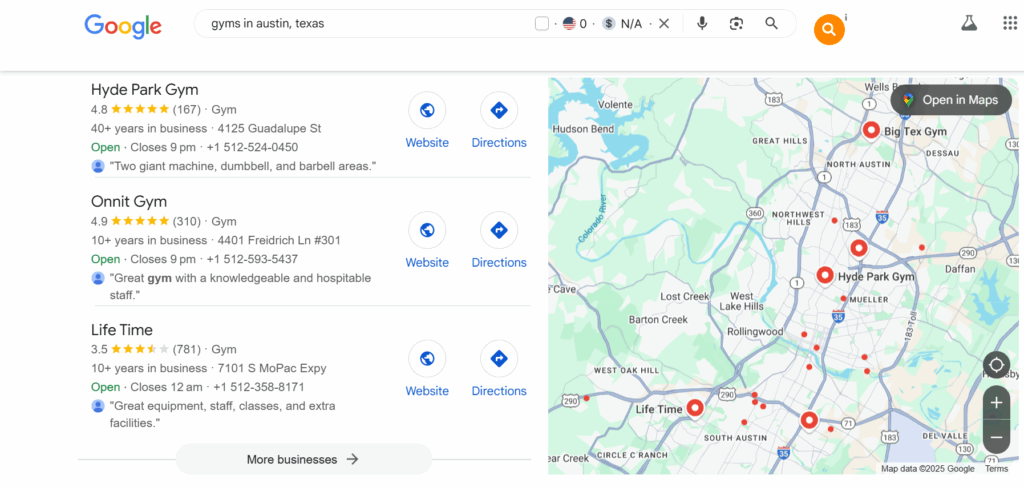
Task: Open the Life Time listing title
Action: (x=121, y=330)
